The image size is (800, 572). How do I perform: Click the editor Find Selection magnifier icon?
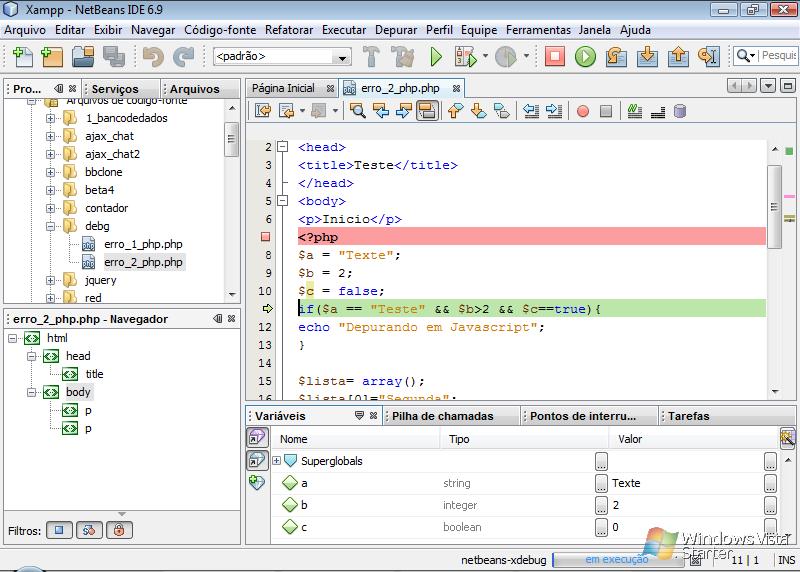[x=358, y=111]
